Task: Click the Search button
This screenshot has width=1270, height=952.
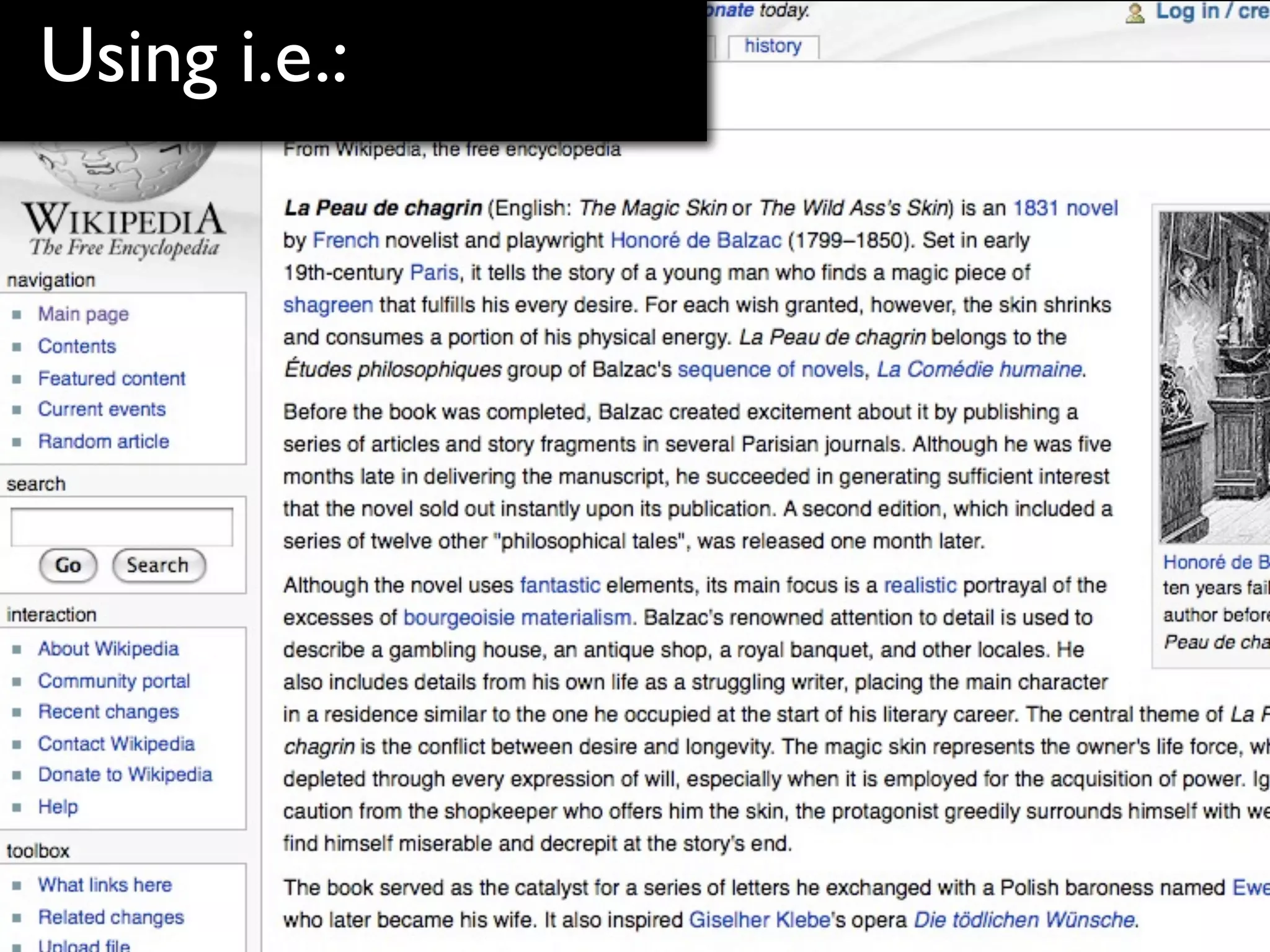Action: click(158, 565)
